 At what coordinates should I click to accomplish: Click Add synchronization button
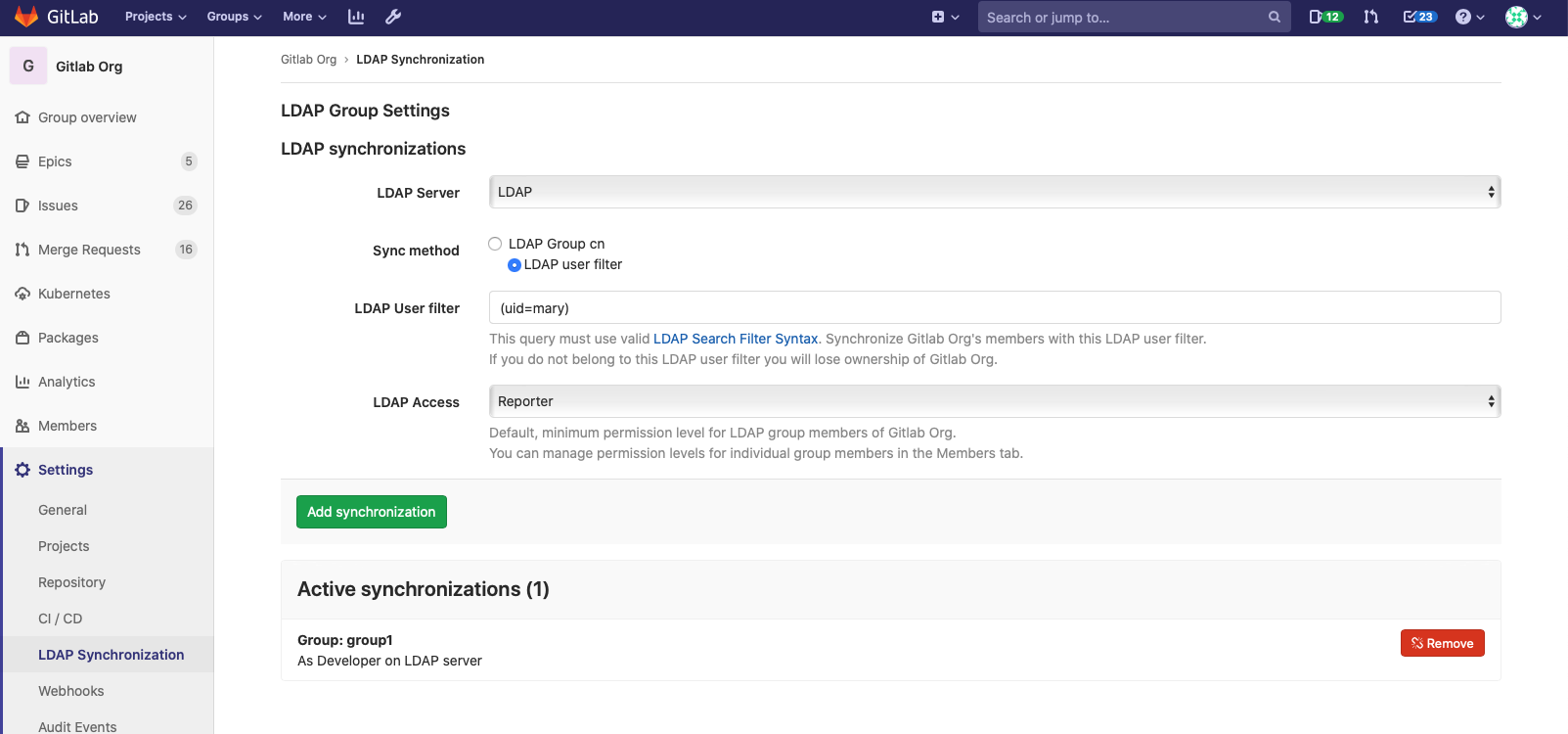click(372, 512)
